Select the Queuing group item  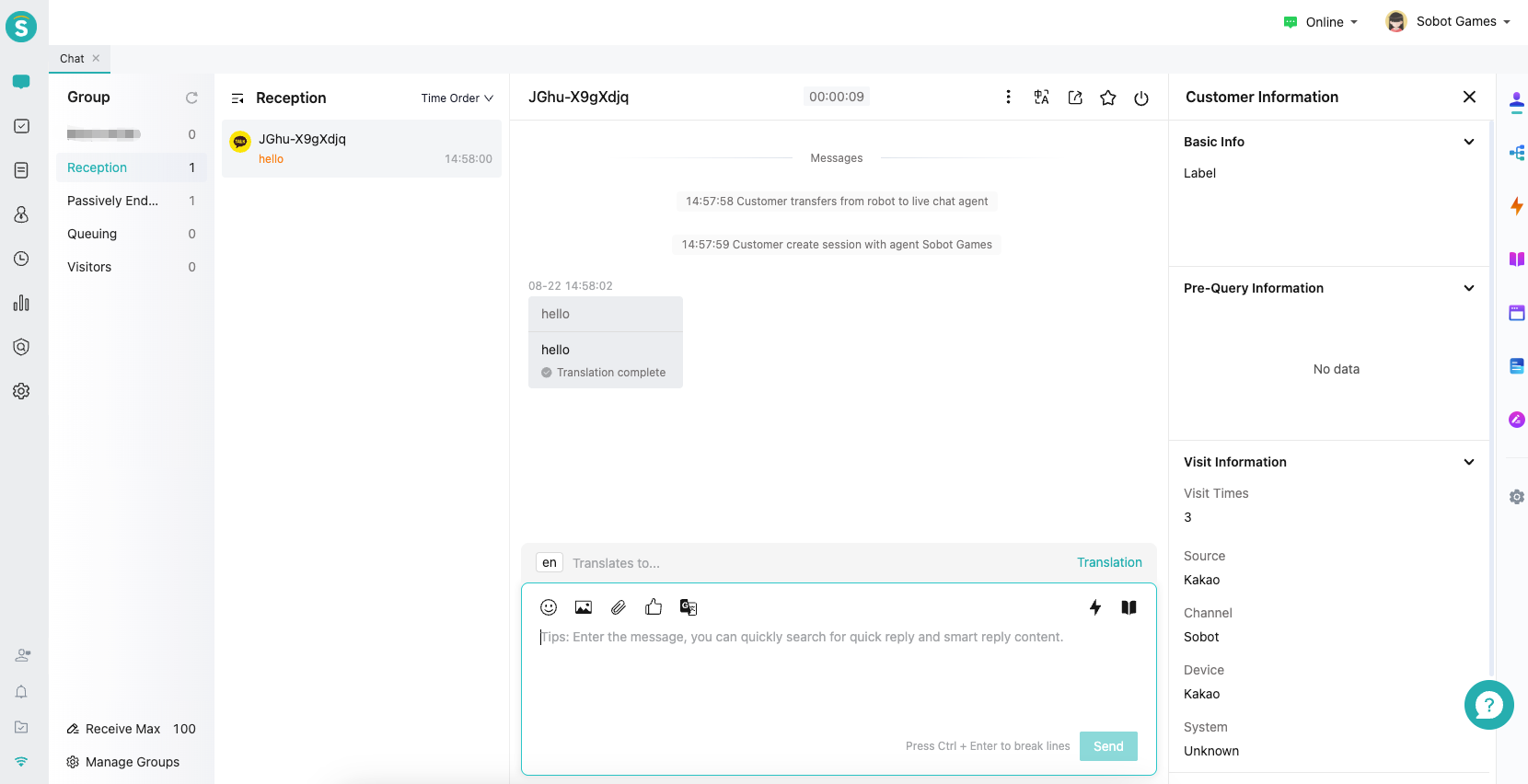[x=92, y=234]
